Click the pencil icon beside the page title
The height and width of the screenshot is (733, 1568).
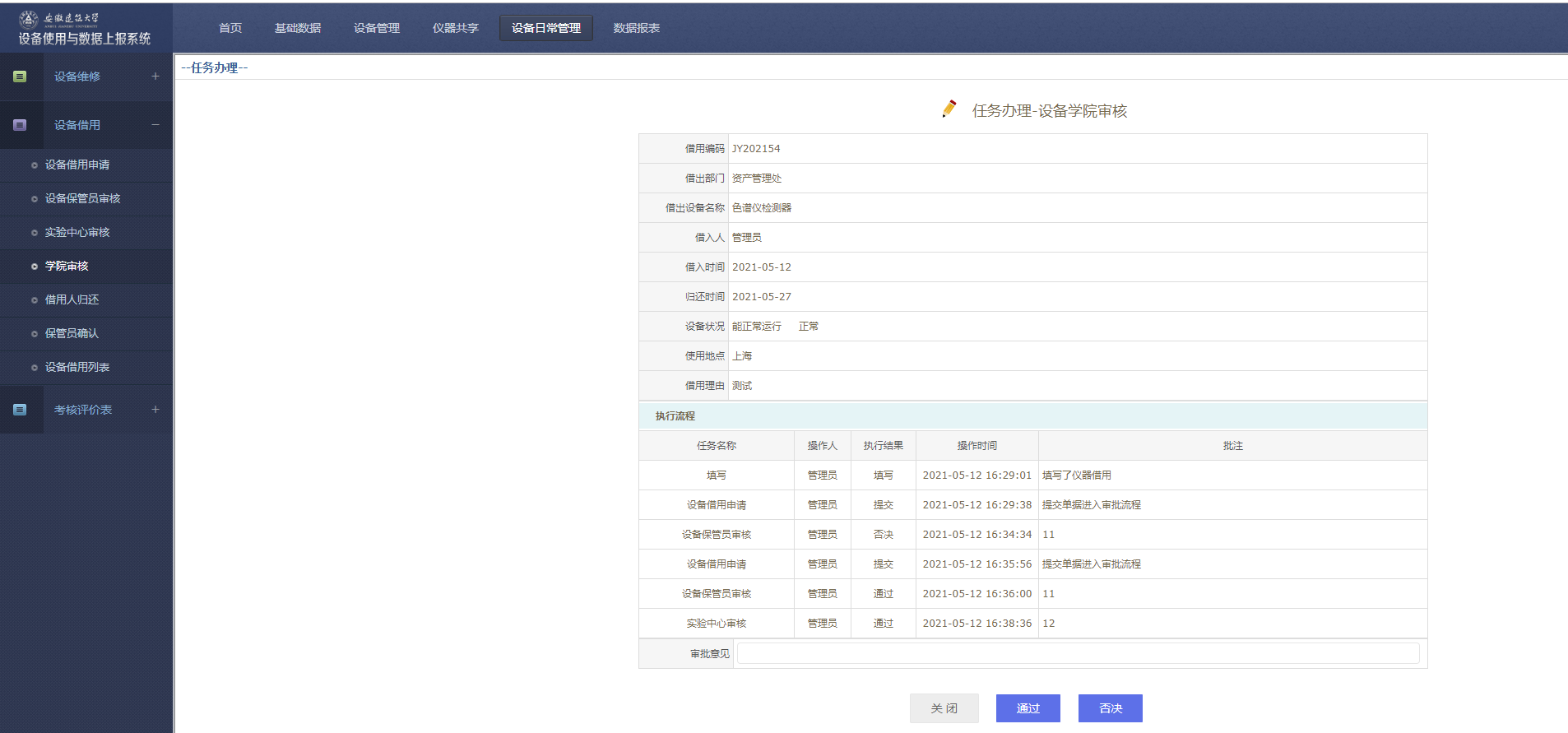(x=949, y=109)
